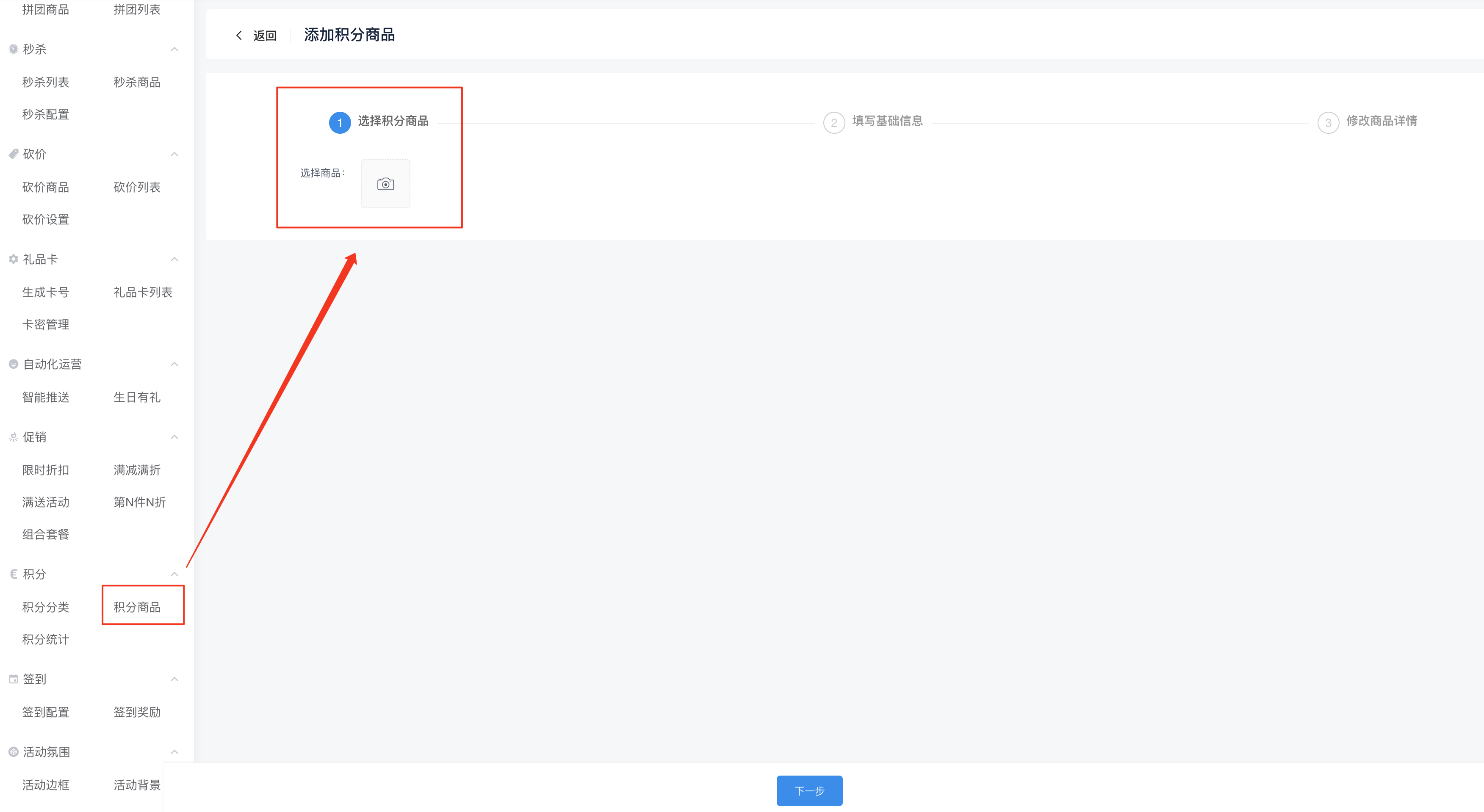Open 礼品卡列表 in sidebar
The width and height of the screenshot is (1484, 812).
coord(143,292)
